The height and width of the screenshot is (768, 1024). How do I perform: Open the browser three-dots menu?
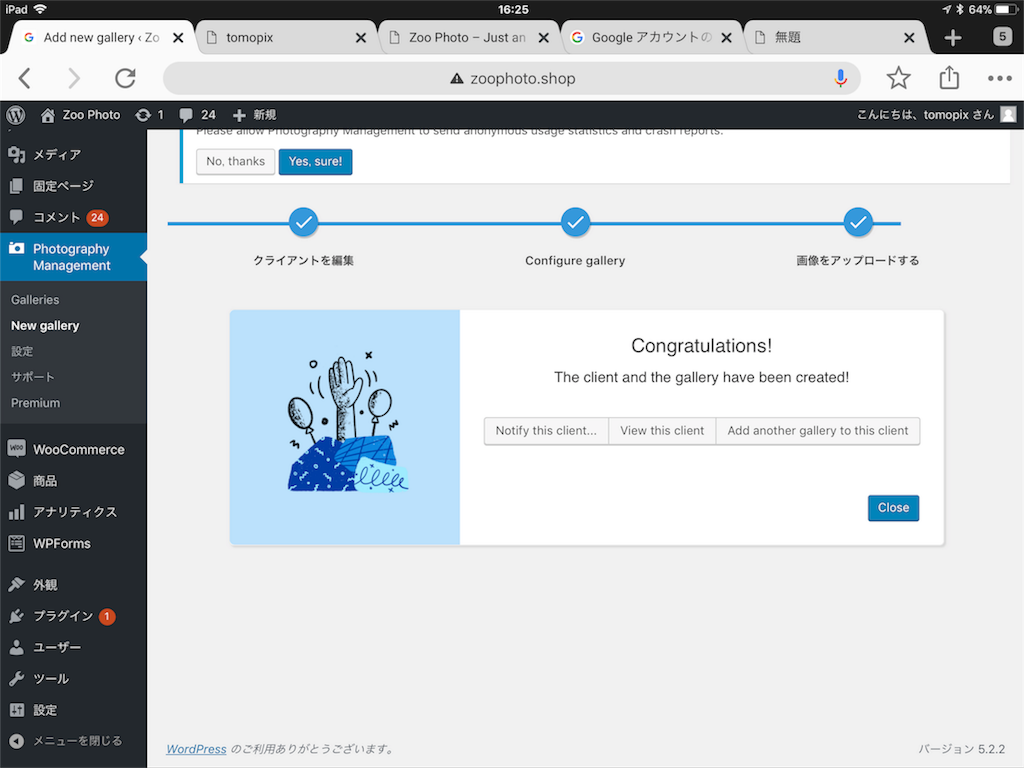[x=1000, y=78]
